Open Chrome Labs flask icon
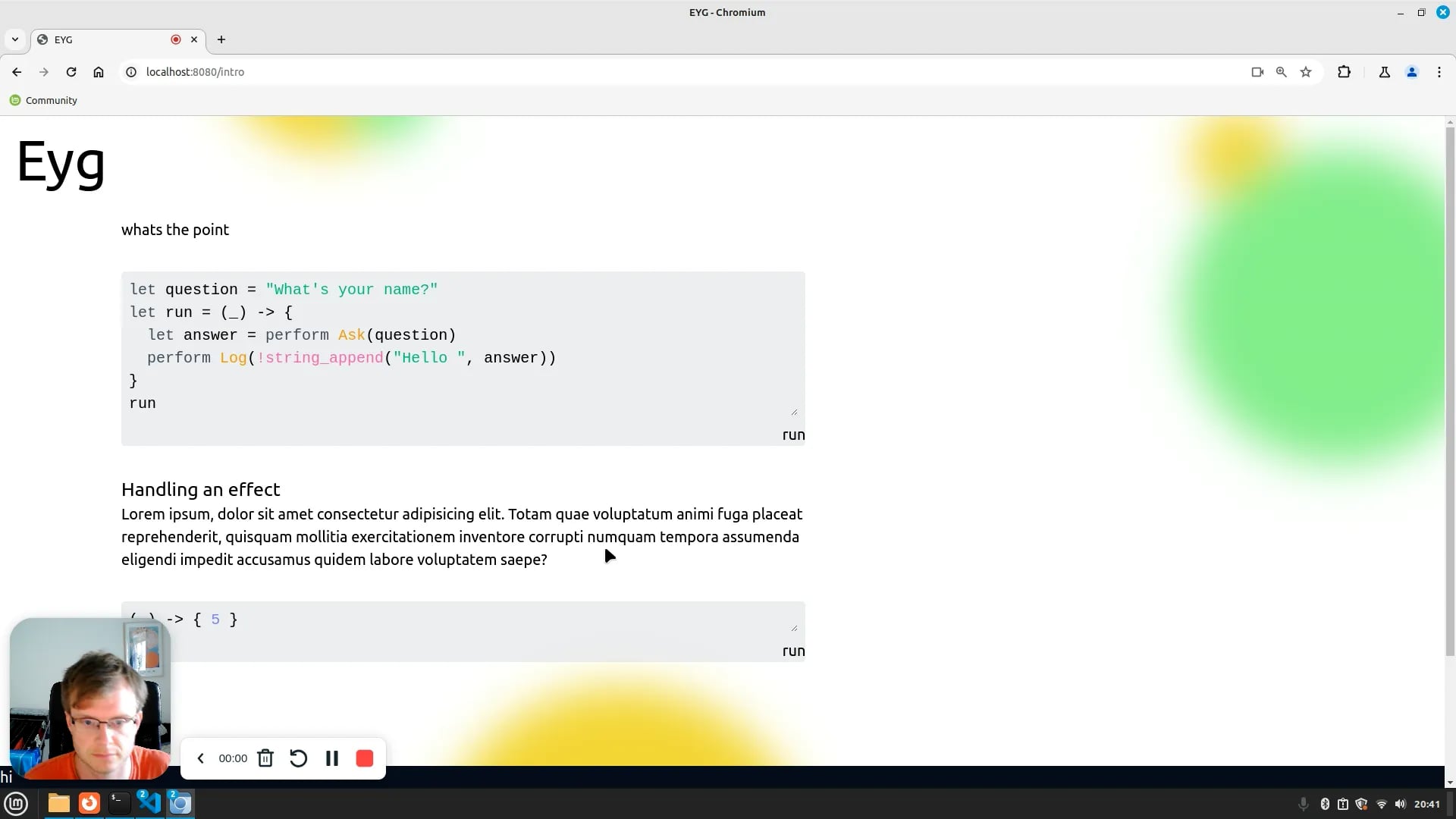This screenshot has height=819, width=1456. click(x=1385, y=72)
